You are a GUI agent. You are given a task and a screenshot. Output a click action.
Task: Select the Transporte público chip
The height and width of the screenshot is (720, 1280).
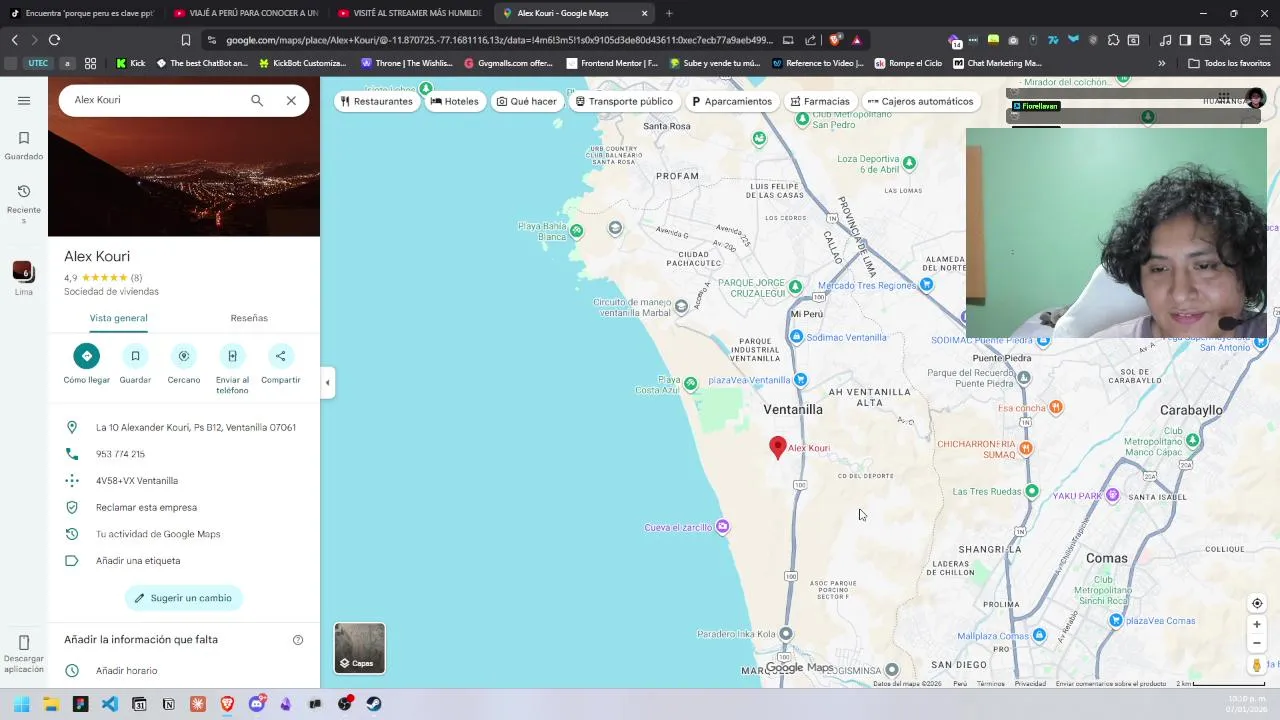coord(624,101)
